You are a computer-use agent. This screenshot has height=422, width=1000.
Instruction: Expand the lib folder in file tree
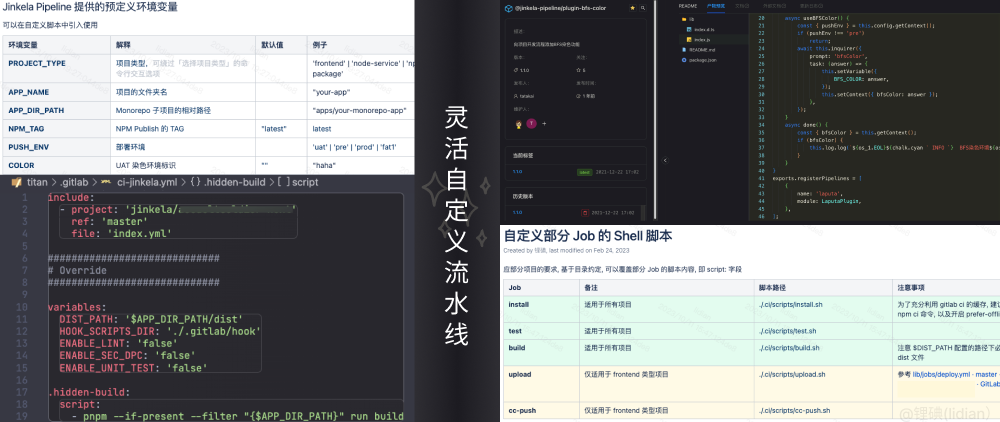691,19
